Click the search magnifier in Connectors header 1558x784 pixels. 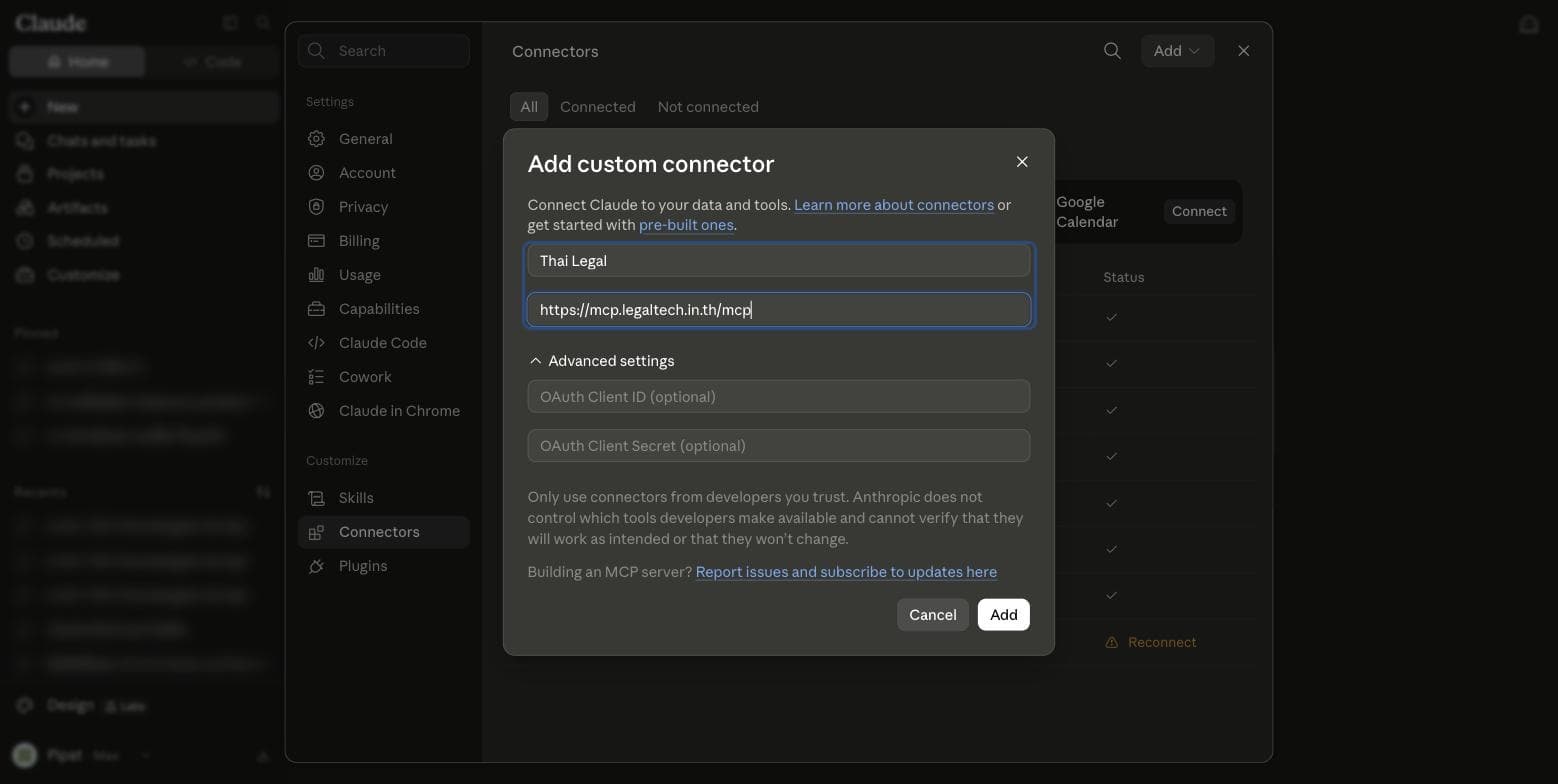1112,51
